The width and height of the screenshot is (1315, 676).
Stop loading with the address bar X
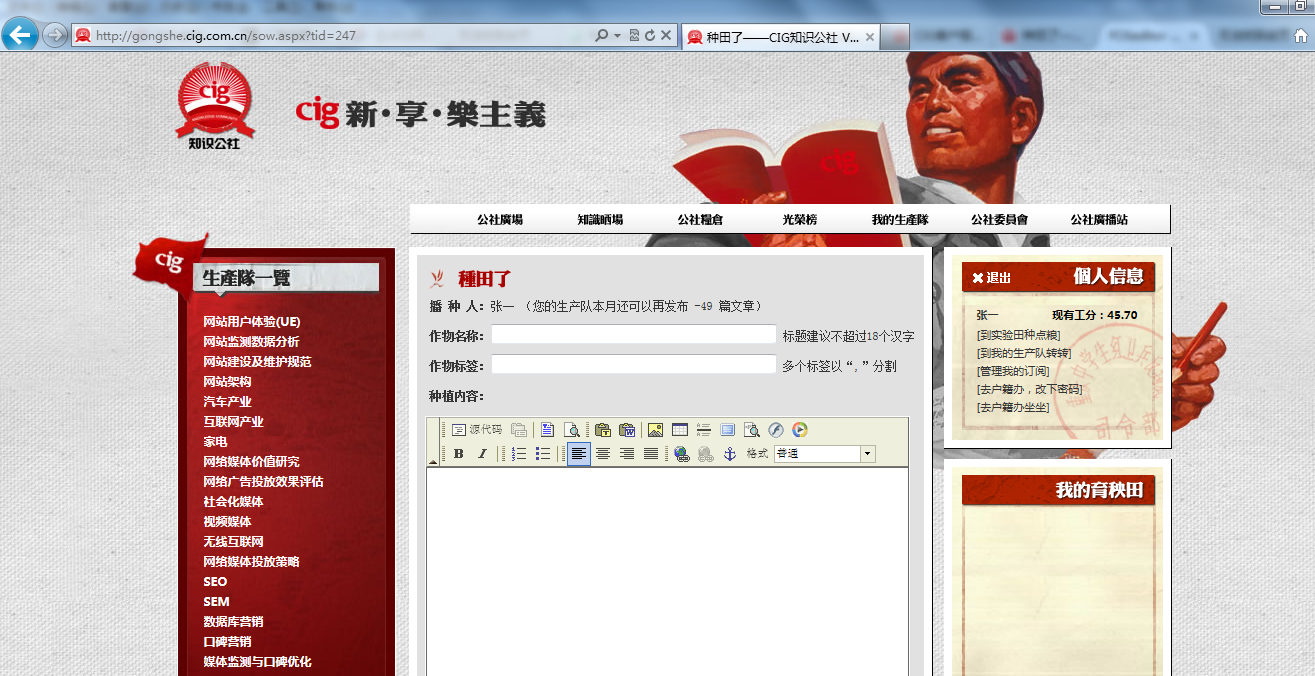point(666,35)
